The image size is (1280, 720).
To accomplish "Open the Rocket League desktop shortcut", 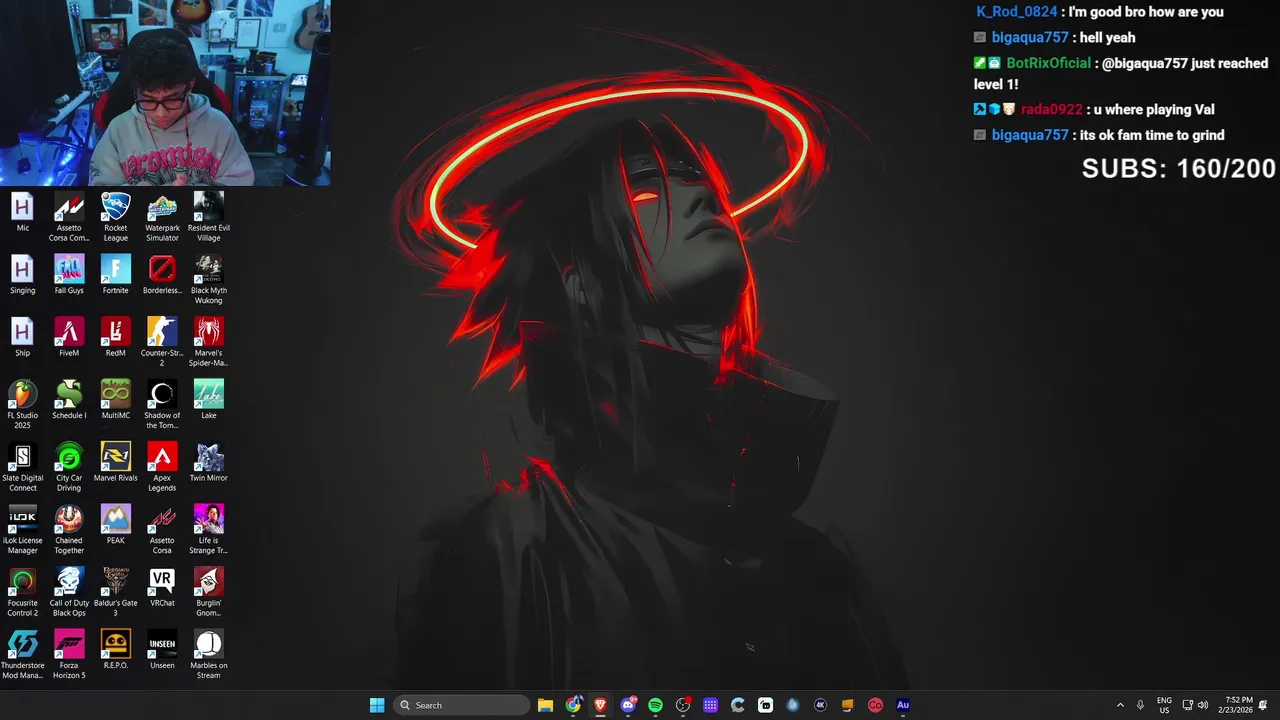I will coord(116,217).
